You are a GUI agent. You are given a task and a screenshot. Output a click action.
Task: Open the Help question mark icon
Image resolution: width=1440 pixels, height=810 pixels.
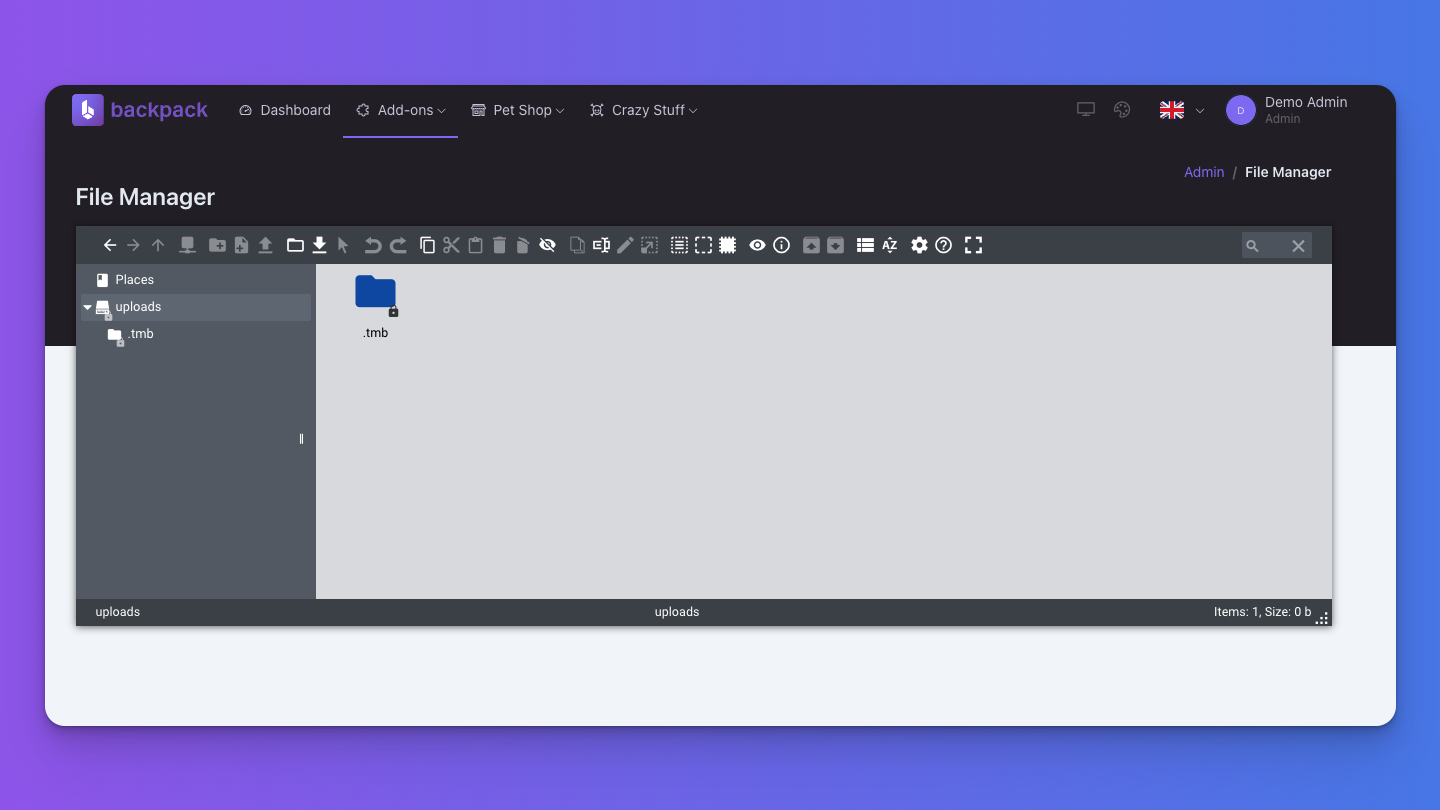944,245
